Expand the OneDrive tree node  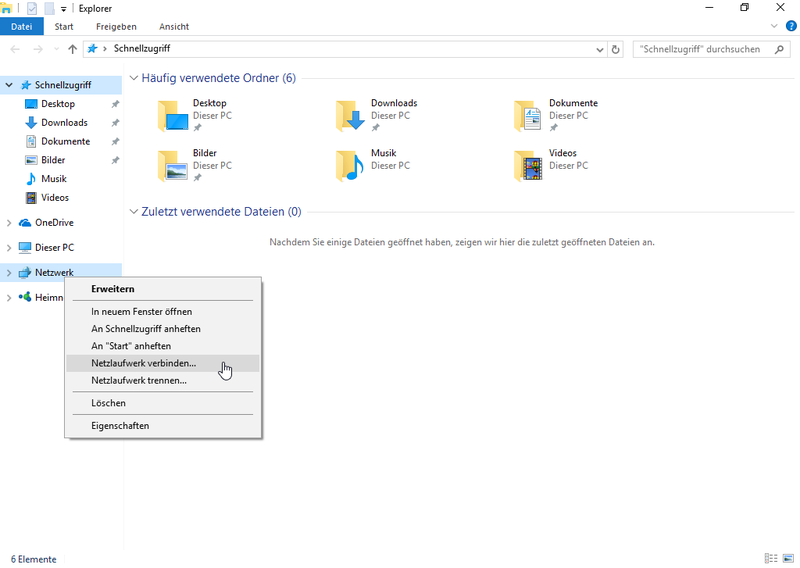pos(9,223)
